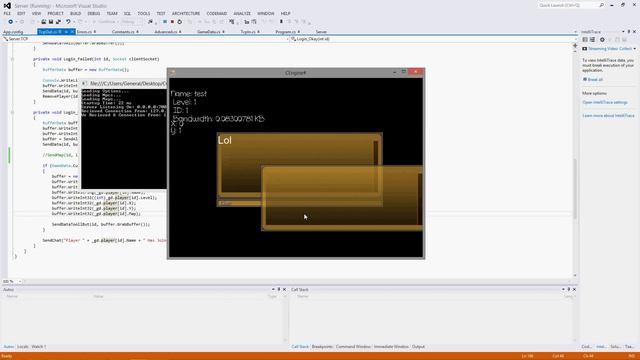Switch to the Command Window tab
640x360 pixels.
[x=353, y=347]
